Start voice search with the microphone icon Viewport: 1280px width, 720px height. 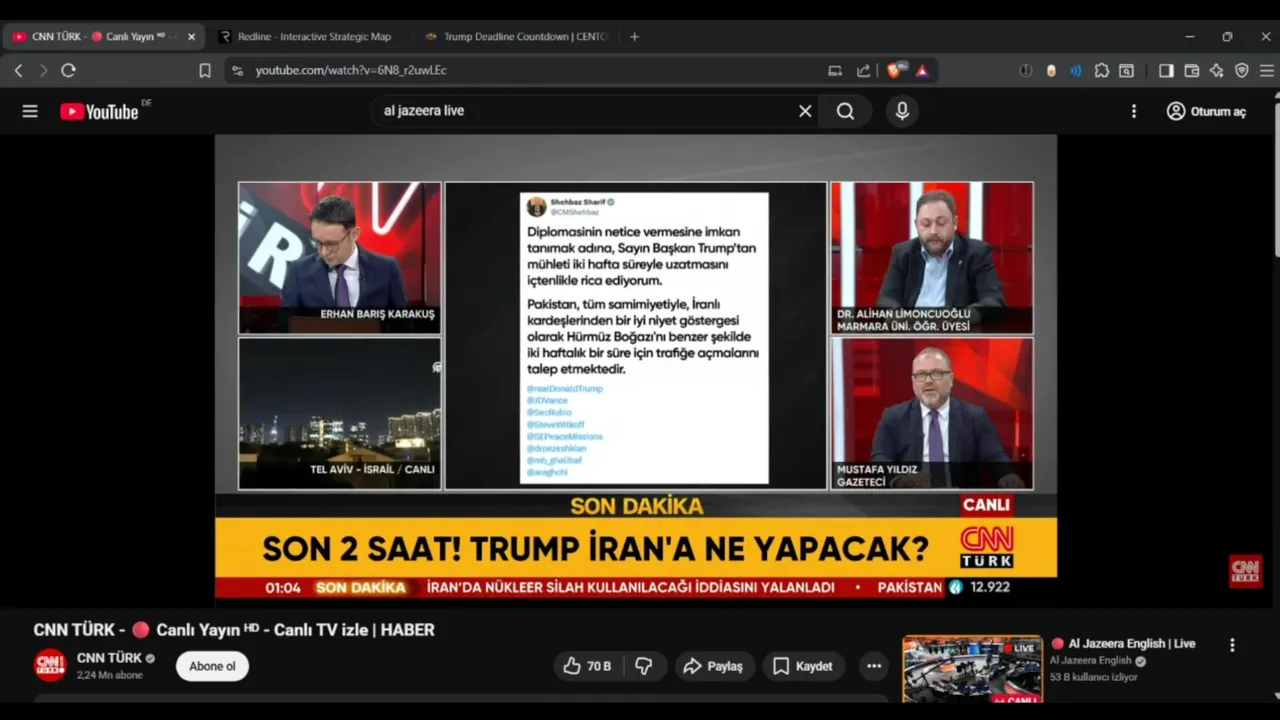point(902,111)
